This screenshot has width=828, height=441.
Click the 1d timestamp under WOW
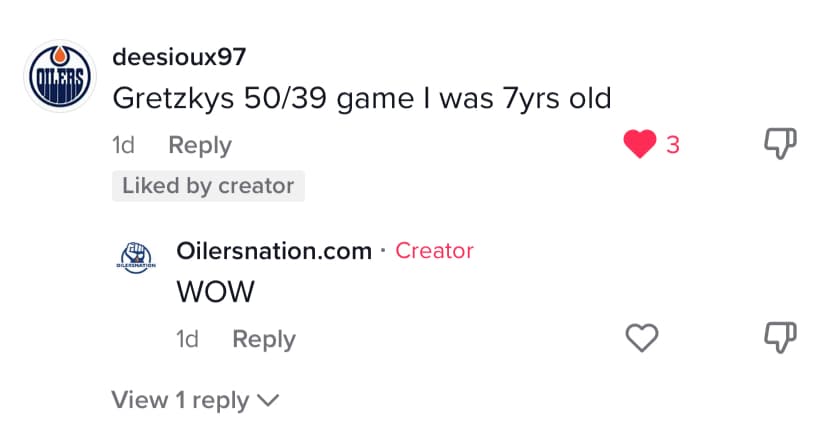(188, 339)
